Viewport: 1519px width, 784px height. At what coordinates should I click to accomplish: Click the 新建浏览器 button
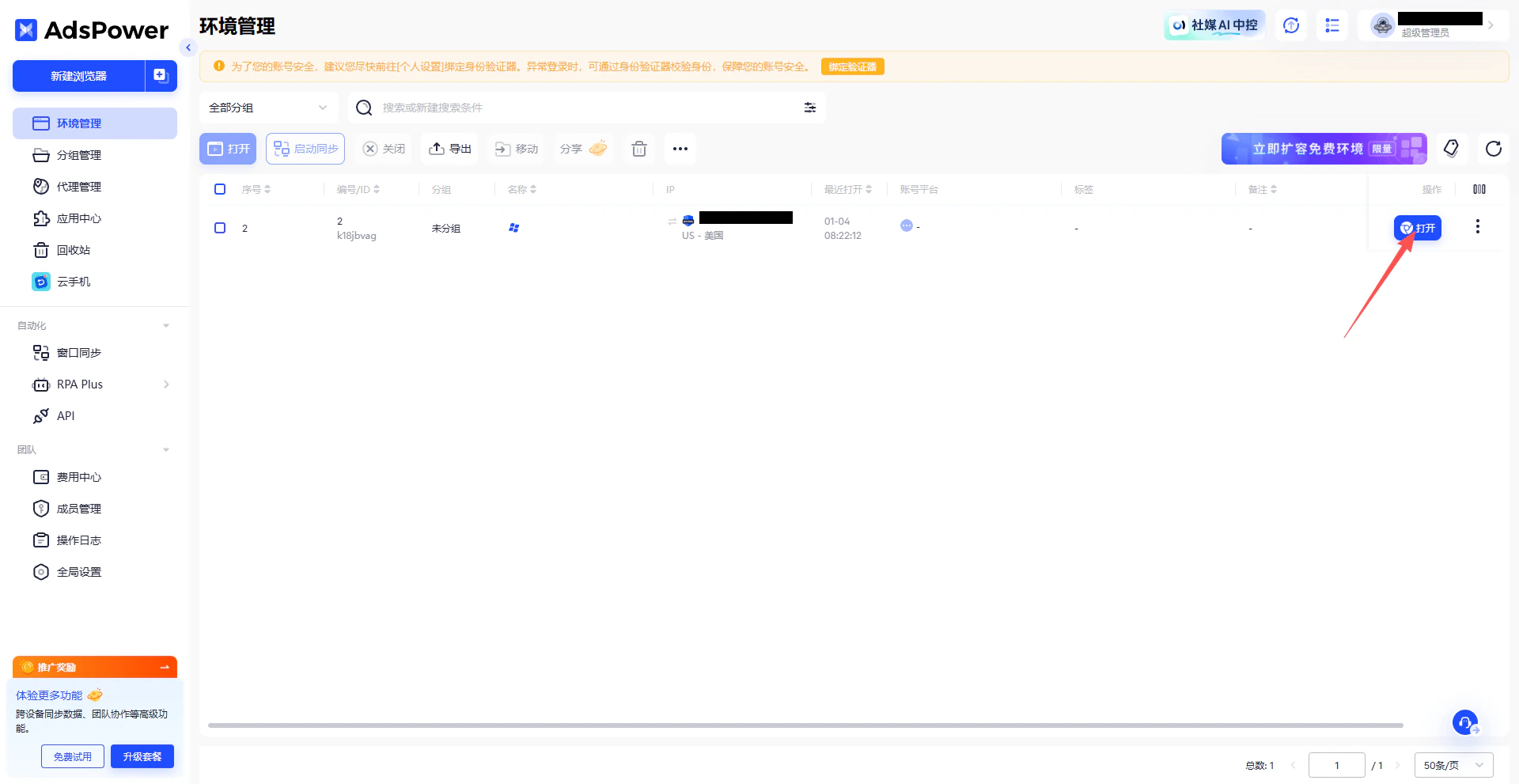tap(78, 76)
